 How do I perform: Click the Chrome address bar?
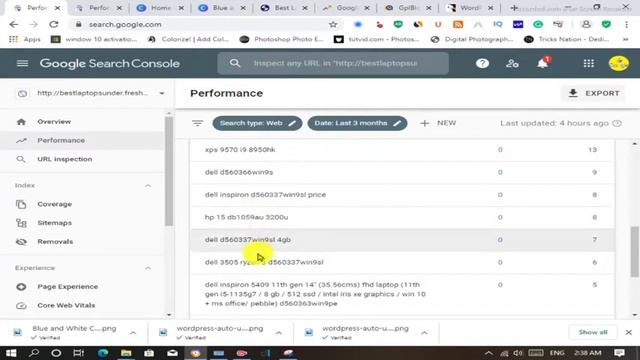click(204, 24)
